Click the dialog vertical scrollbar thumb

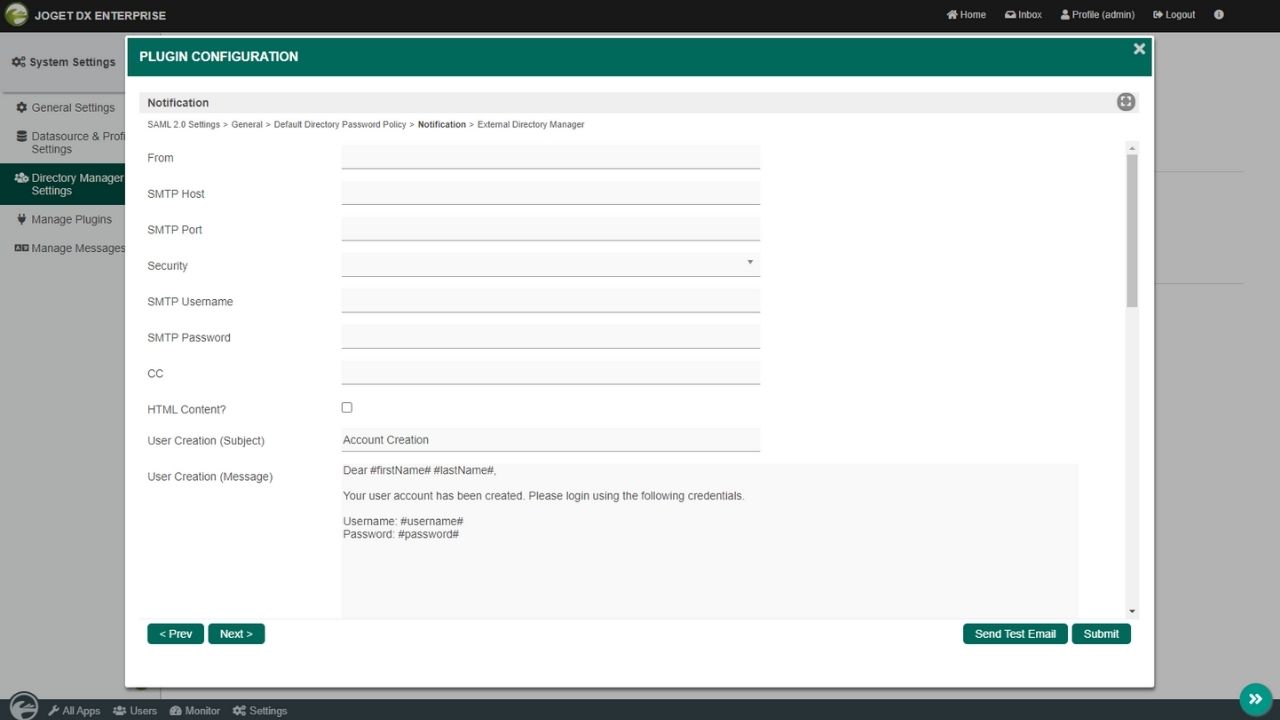[x=1132, y=230]
